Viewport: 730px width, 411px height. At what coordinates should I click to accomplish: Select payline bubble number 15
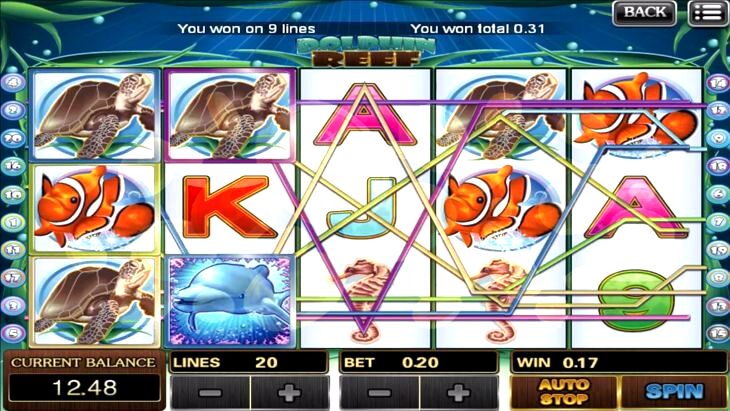click(x=718, y=333)
